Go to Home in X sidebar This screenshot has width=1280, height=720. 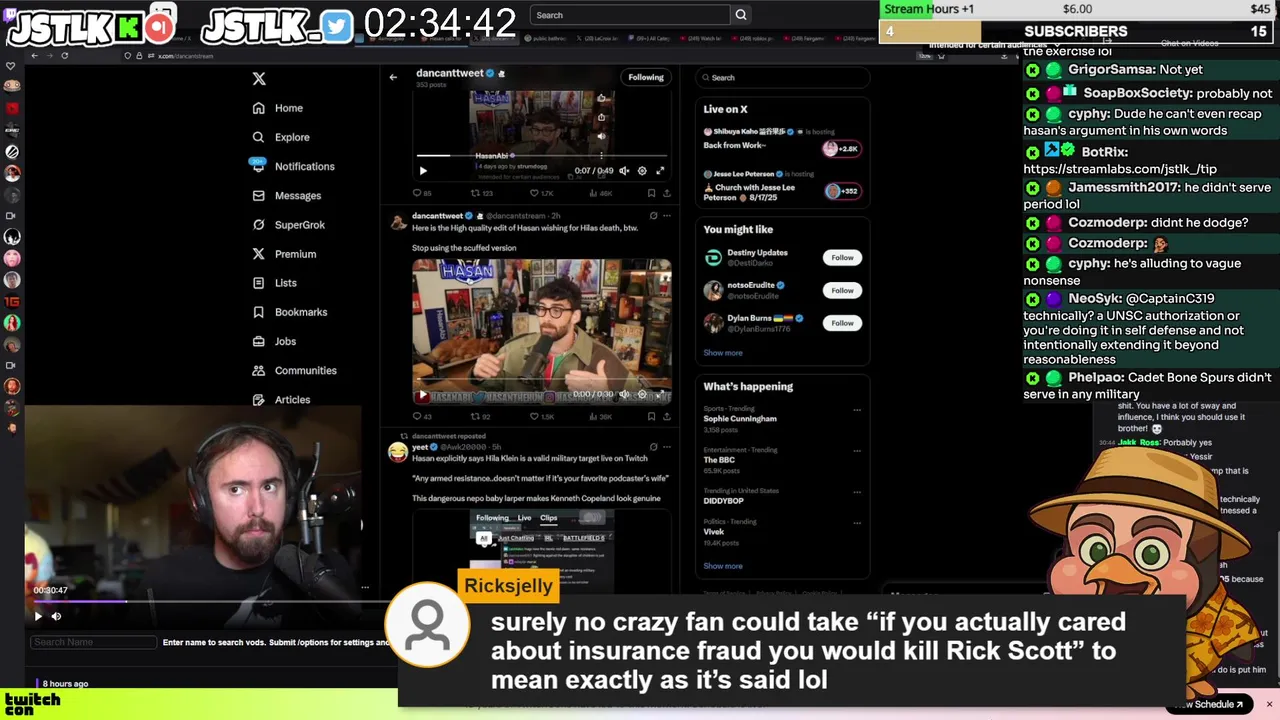(x=278, y=108)
